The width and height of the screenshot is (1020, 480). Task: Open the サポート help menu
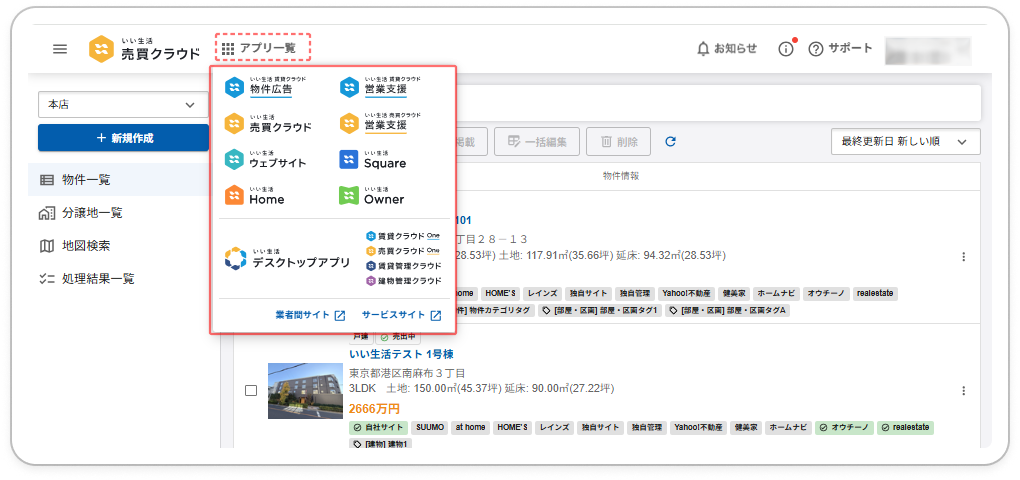pyautogui.click(x=840, y=49)
